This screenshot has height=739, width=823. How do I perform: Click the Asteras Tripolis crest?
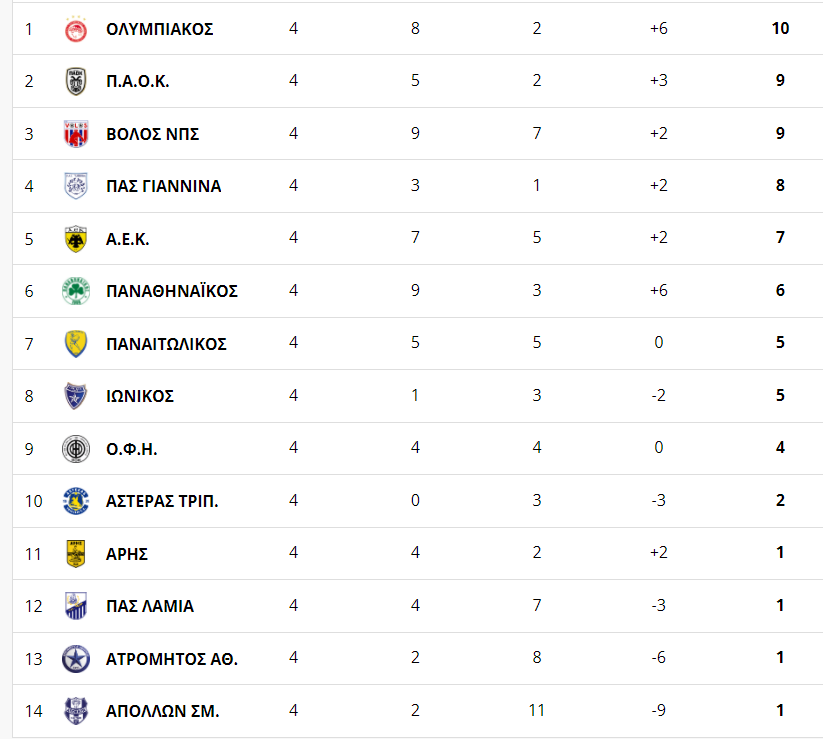(x=76, y=501)
